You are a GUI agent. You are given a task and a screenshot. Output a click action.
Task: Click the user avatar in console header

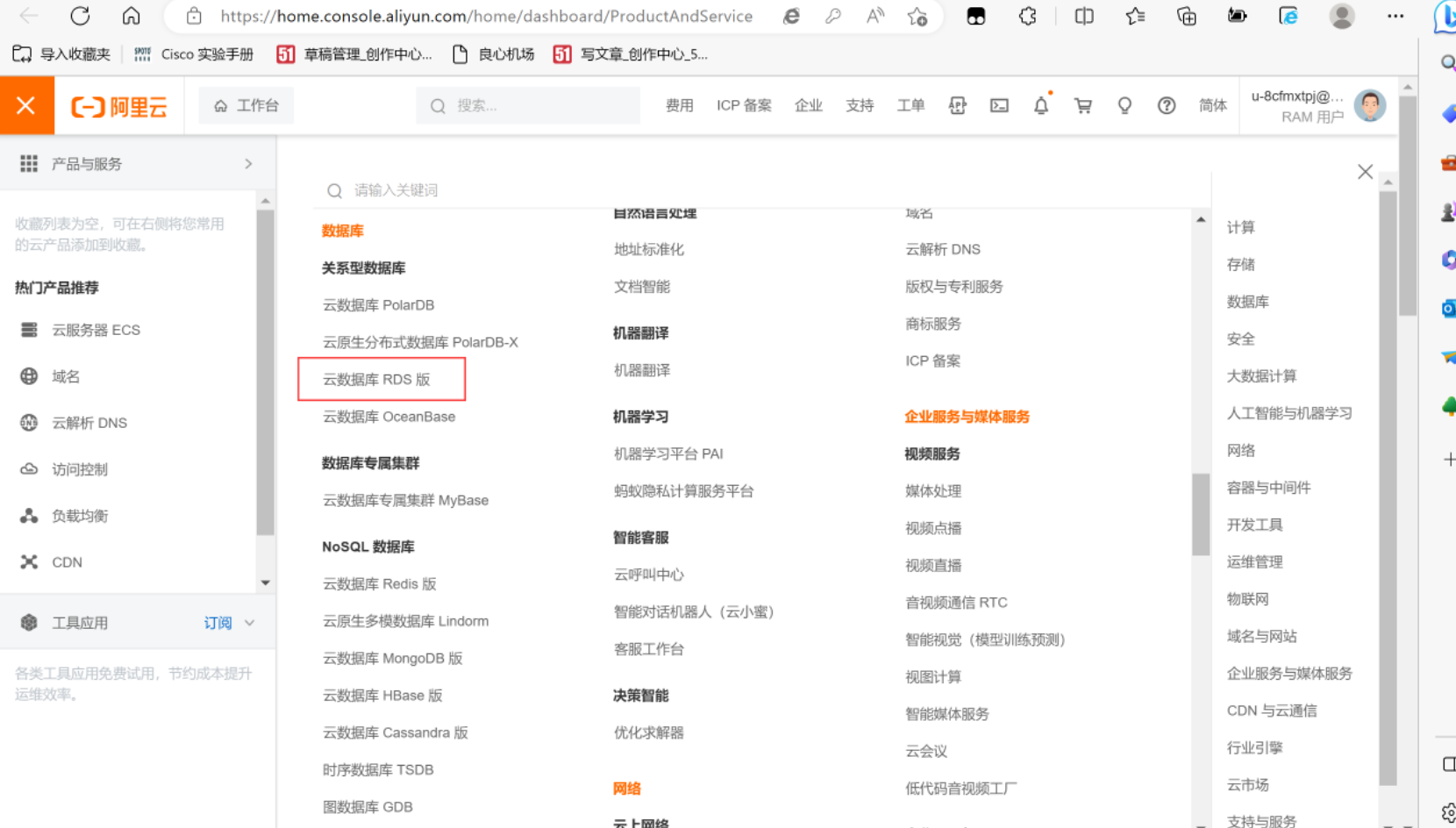point(1370,105)
